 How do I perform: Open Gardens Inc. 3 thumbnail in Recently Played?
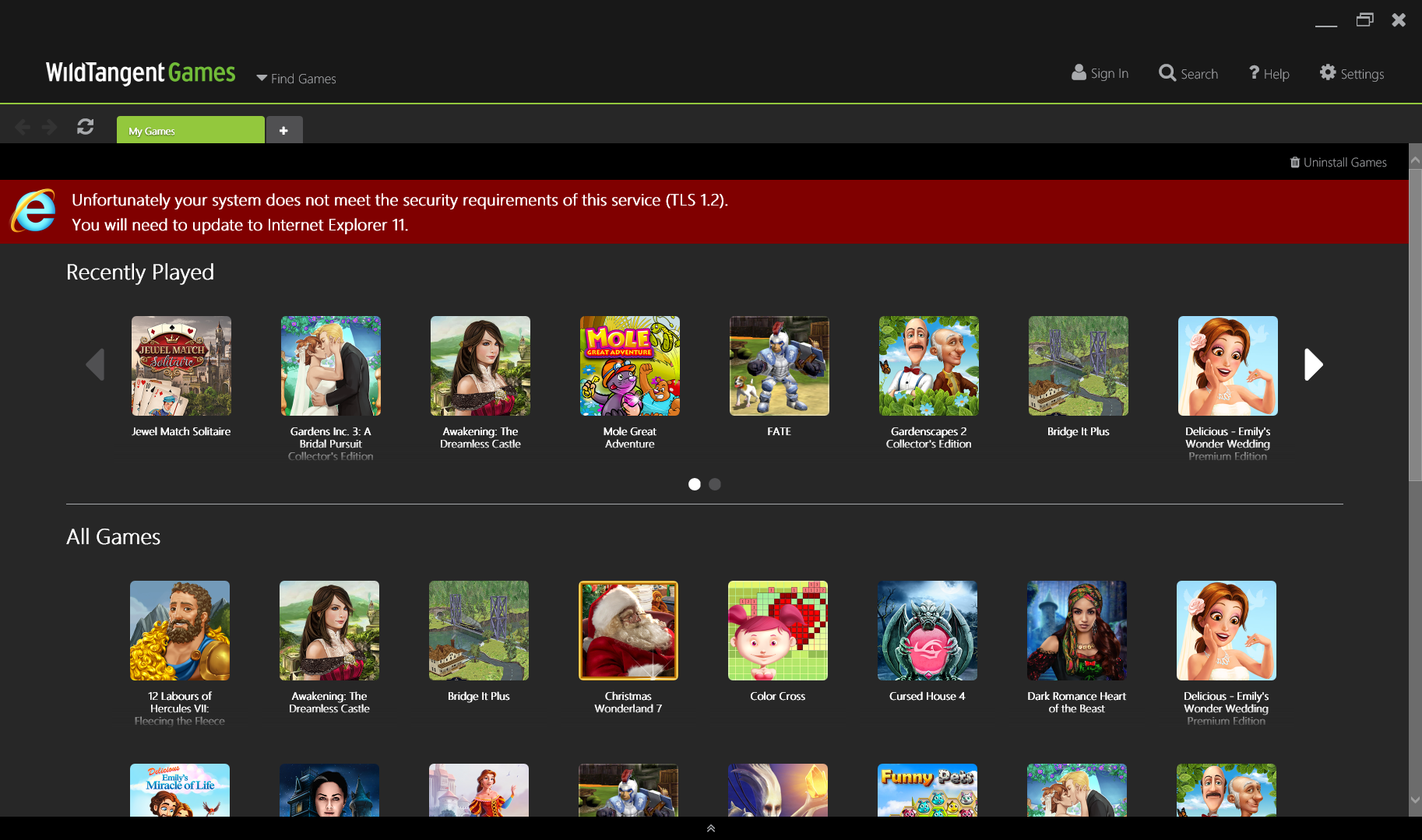331,366
